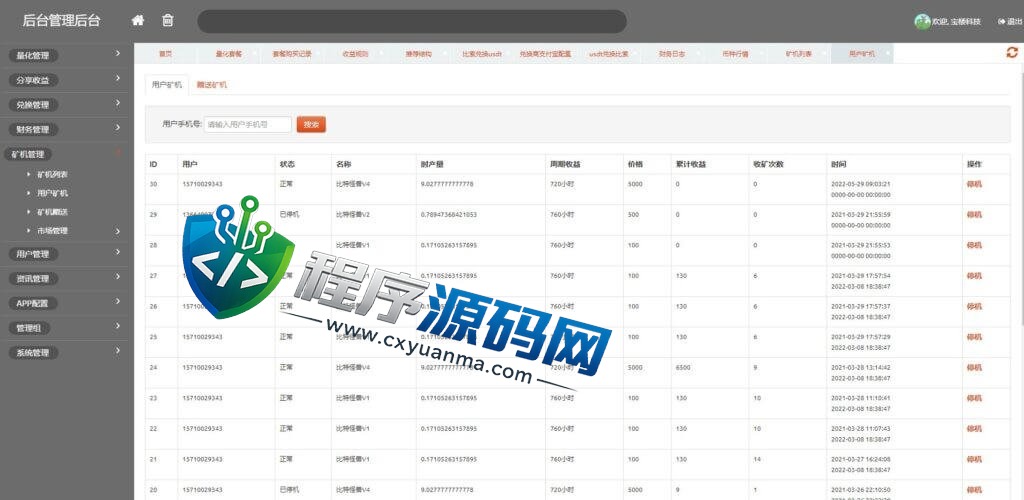Click the orange refresh icon beside the tabs
Viewport: 1024px width, 500px height.
coord(1012,53)
